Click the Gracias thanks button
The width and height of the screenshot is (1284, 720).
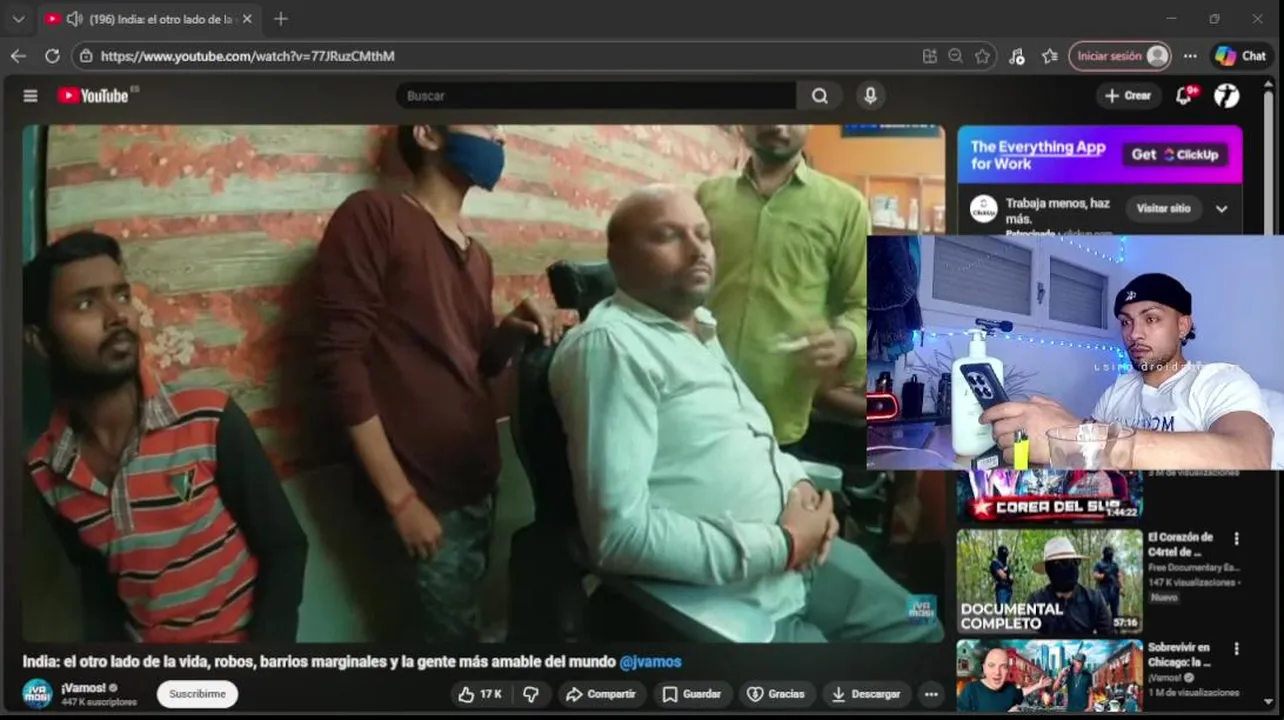(776, 694)
